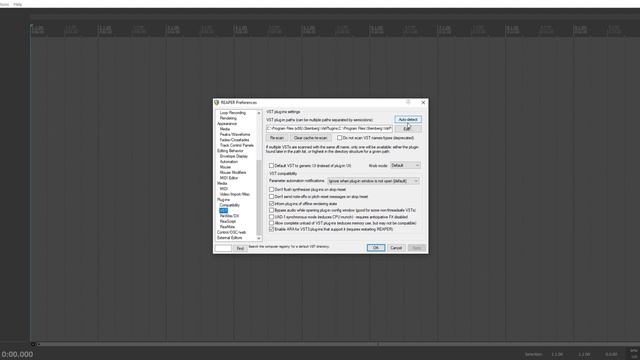
Task: Select Control/OSC/web category
Action: (231, 232)
